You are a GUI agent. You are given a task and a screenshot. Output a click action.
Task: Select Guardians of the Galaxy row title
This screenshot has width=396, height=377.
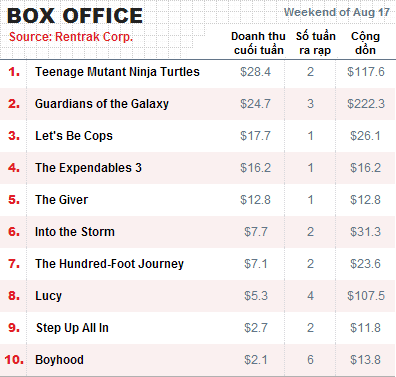tap(102, 104)
